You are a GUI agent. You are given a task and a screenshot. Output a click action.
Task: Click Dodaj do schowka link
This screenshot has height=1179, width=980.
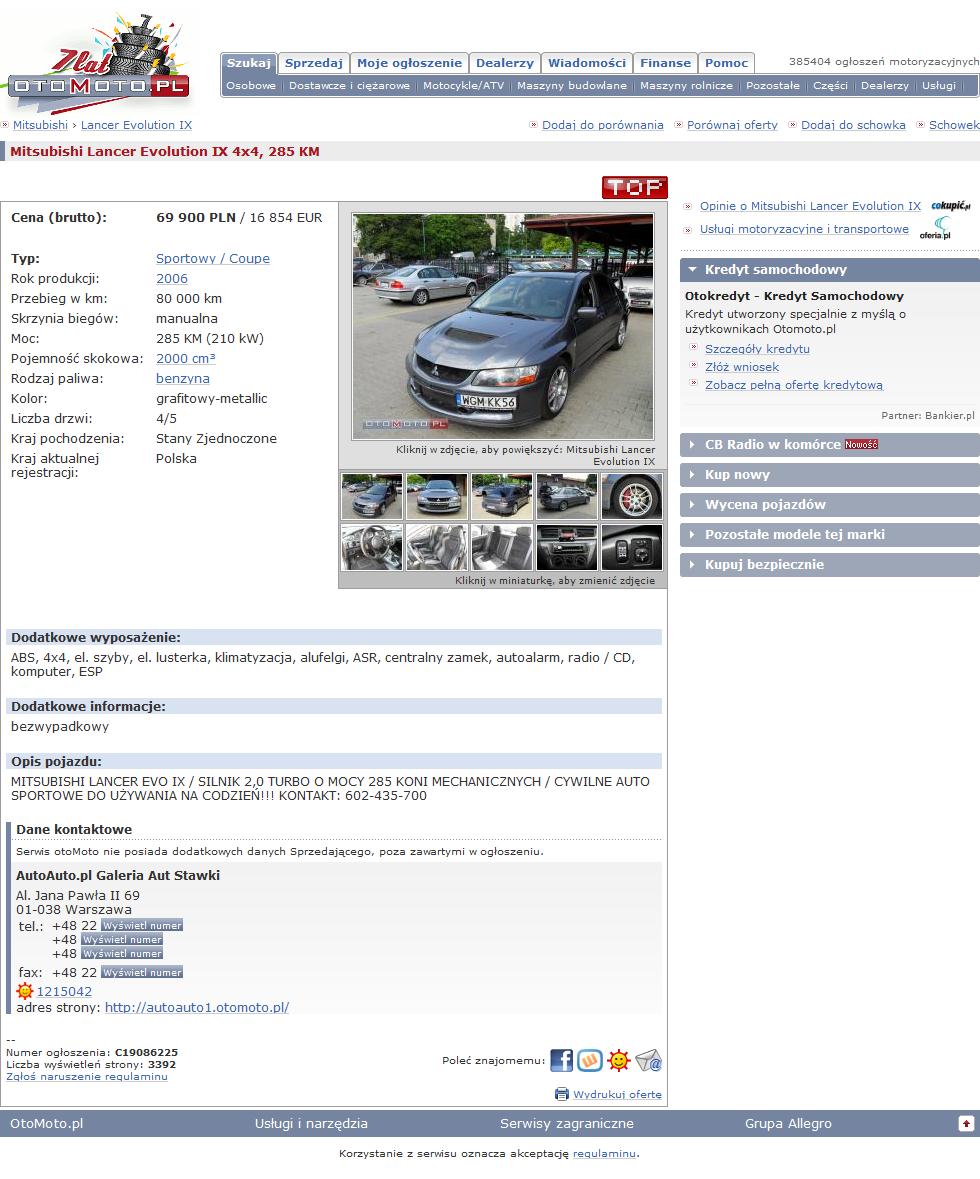tap(853, 125)
